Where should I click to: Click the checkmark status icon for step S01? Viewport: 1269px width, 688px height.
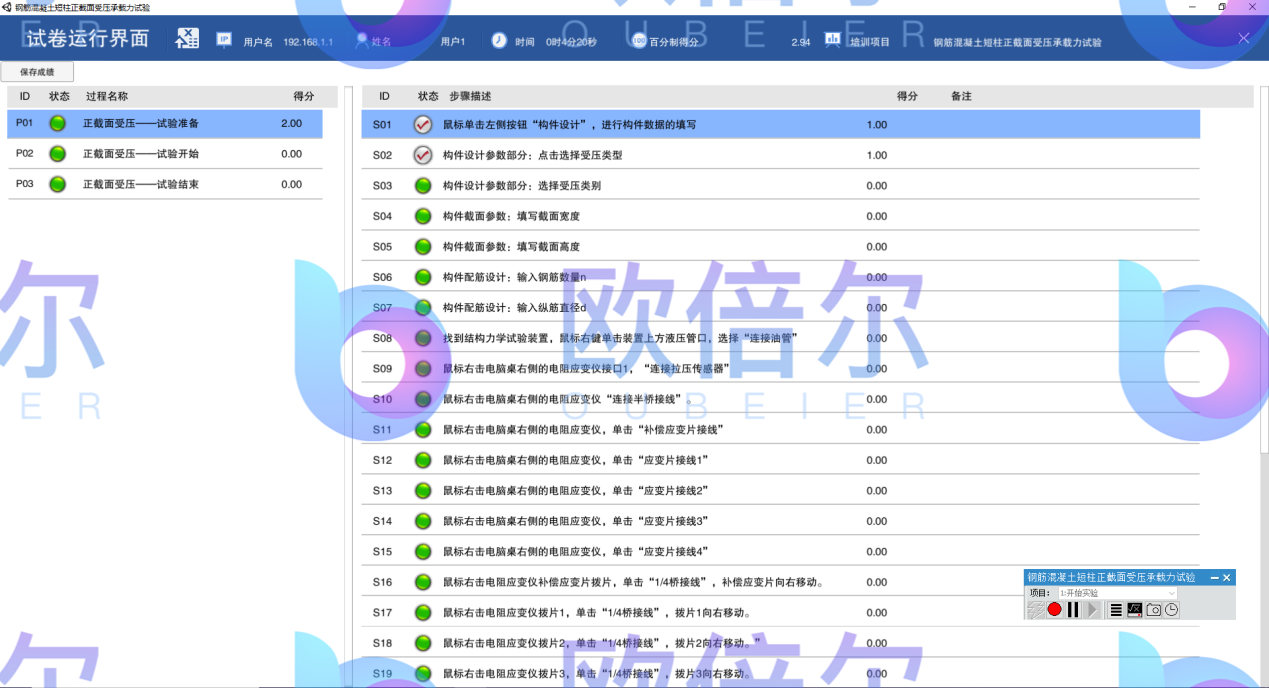[x=423, y=125]
